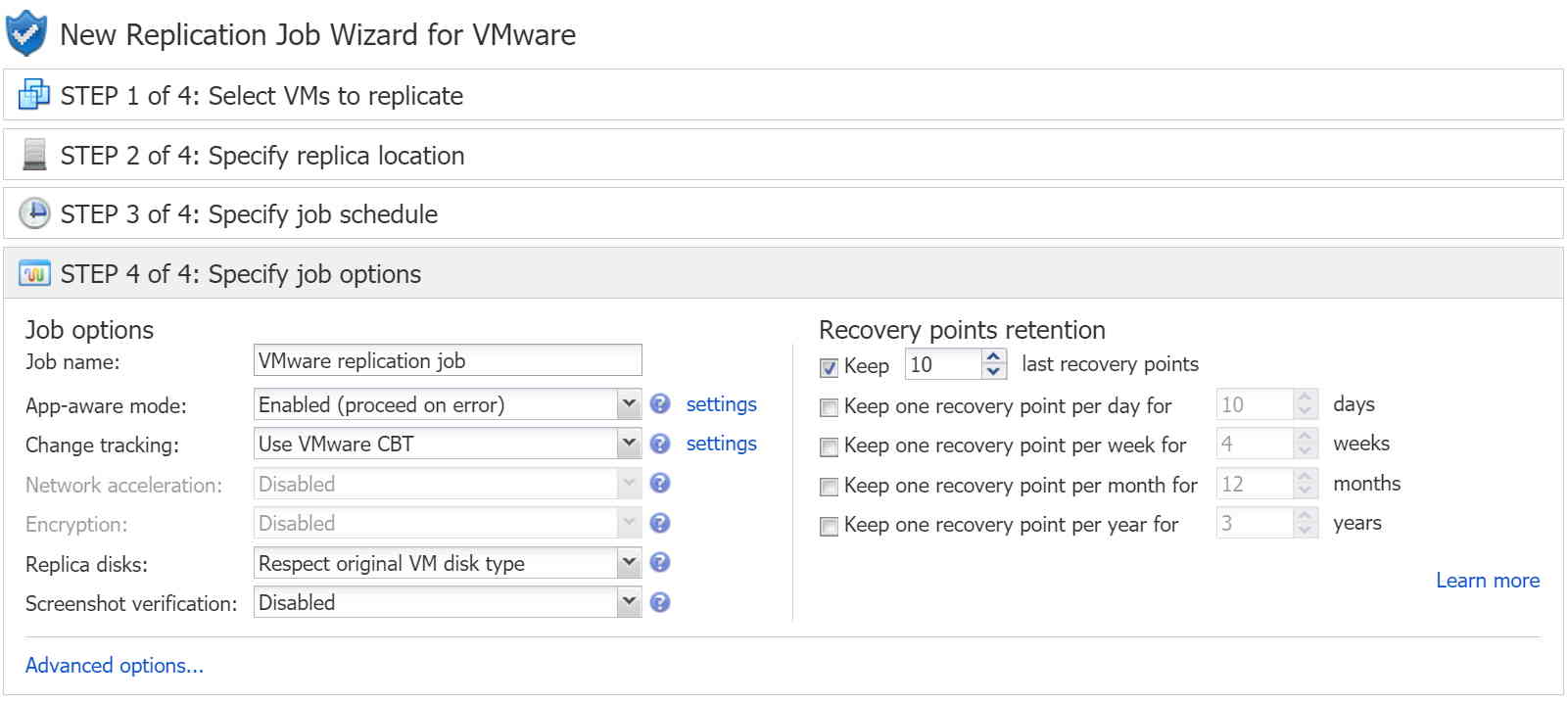Enable keep one recovery point per year
This screenshot has height=703, width=1568.
(x=829, y=526)
